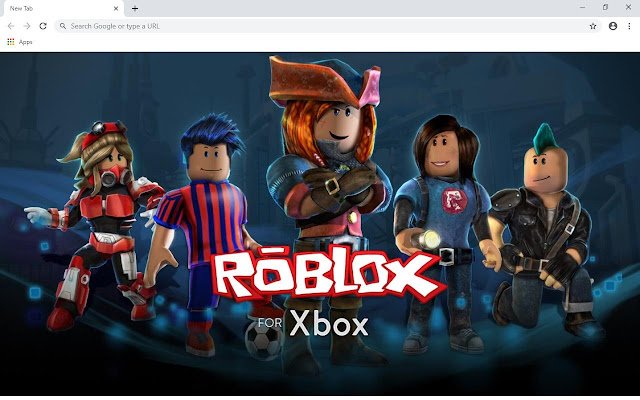
Task: Focus the Search Google or type a URL field
Action: coord(328,26)
